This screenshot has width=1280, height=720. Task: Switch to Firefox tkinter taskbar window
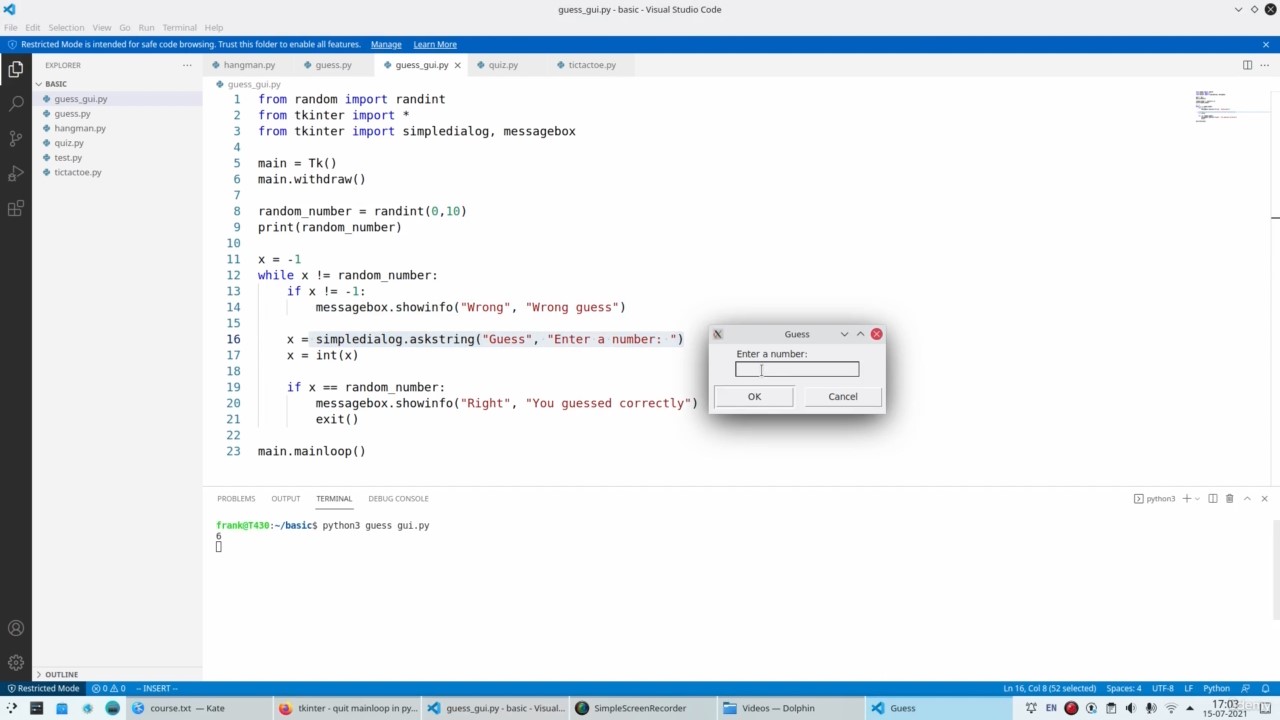click(347, 708)
